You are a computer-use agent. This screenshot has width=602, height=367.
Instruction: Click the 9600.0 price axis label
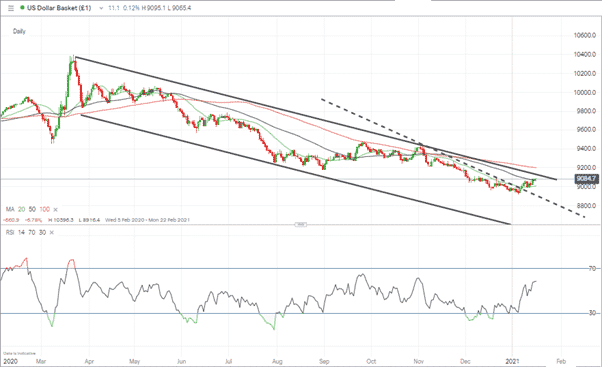585,129
